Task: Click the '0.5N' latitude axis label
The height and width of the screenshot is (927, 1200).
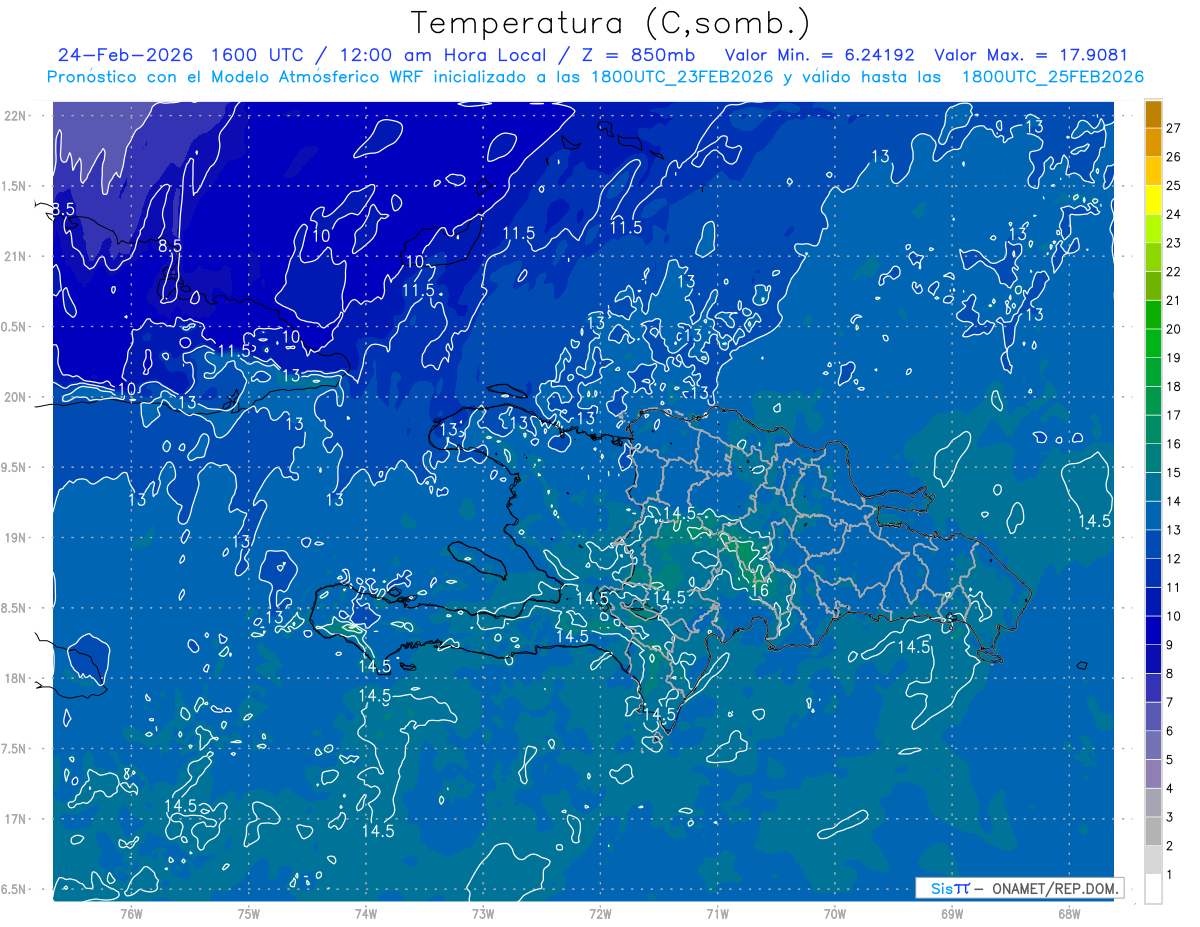Action: click(x=15, y=327)
